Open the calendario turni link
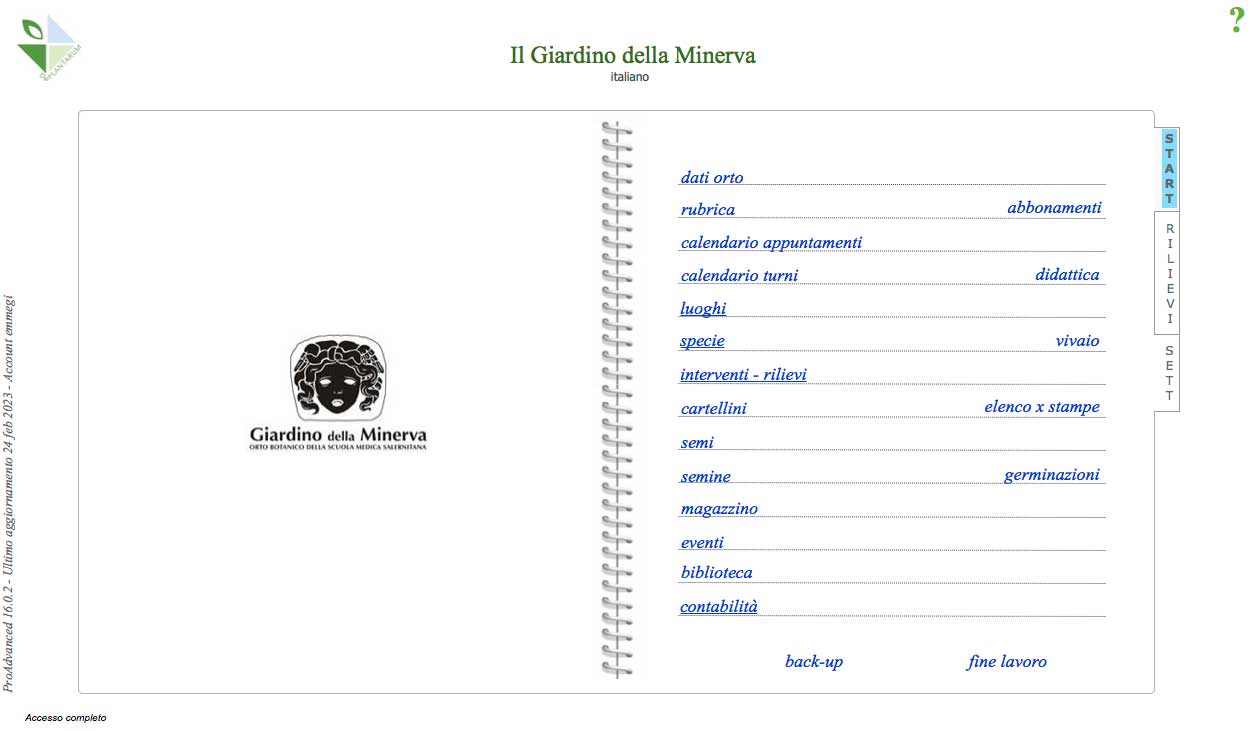This screenshot has height=731, width=1255. 739,275
